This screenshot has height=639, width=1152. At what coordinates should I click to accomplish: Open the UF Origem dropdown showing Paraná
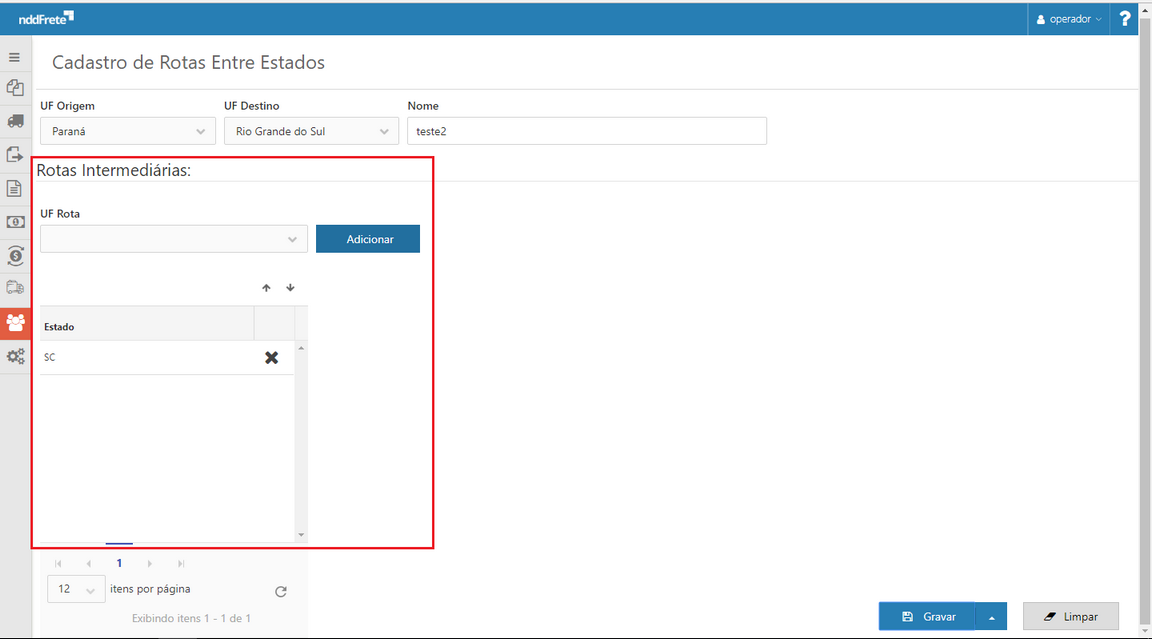point(128,131)
